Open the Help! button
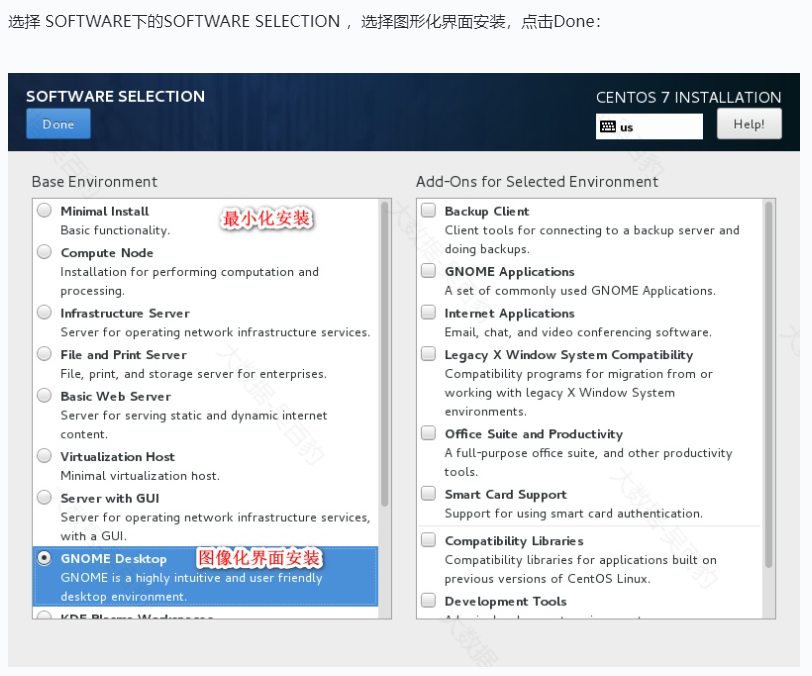The width and height of the screenshot is (812, 676). 749,124
